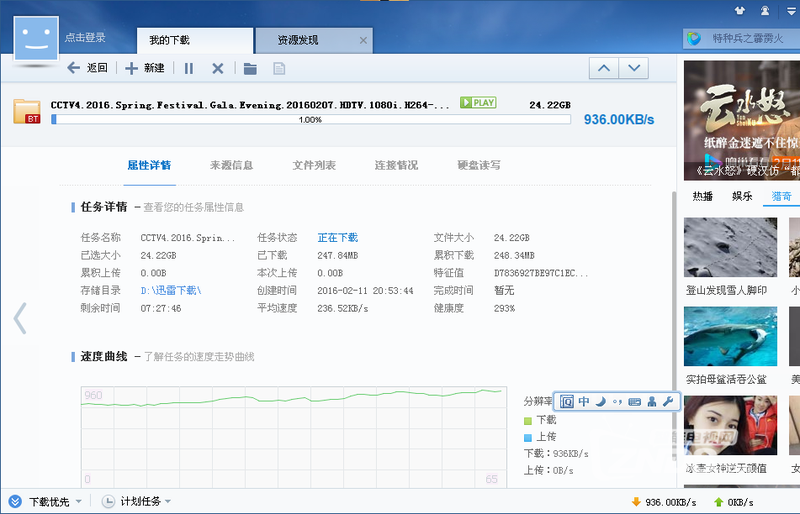The height and width of the screenshot is (514, 800).
Task: Switch to the 我的下载 tab
Action: 195,40
